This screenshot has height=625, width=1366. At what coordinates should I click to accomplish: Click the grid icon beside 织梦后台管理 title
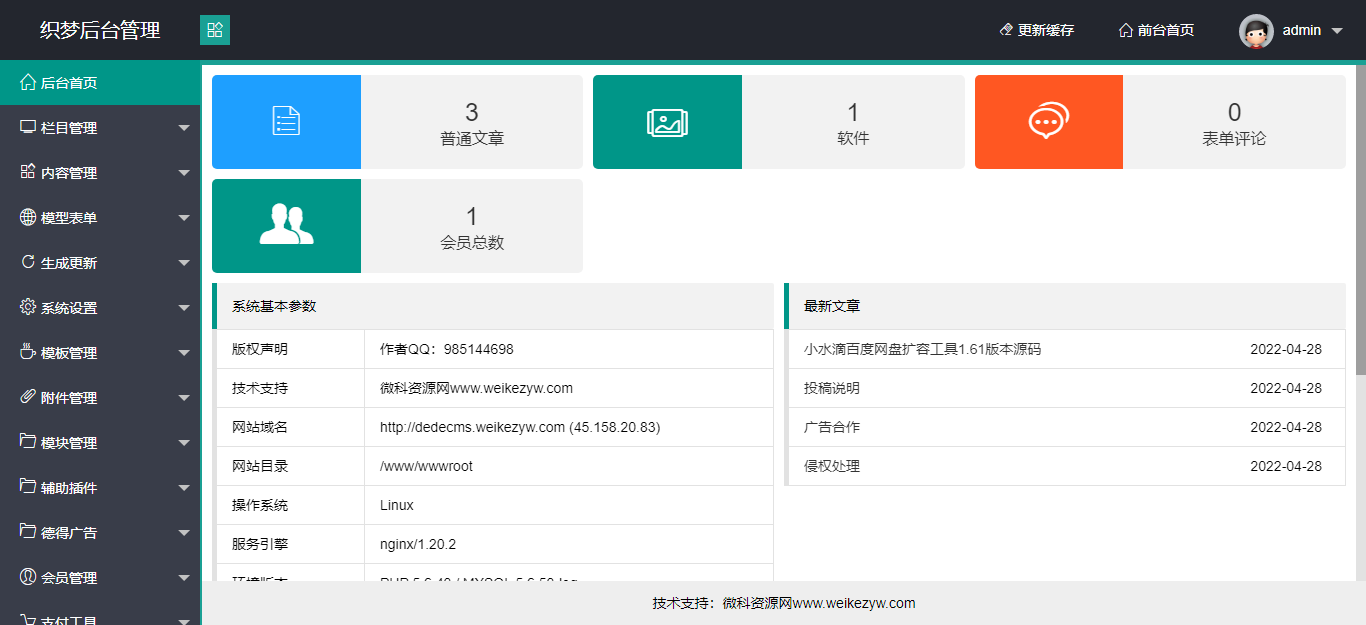tap(215, 30)
